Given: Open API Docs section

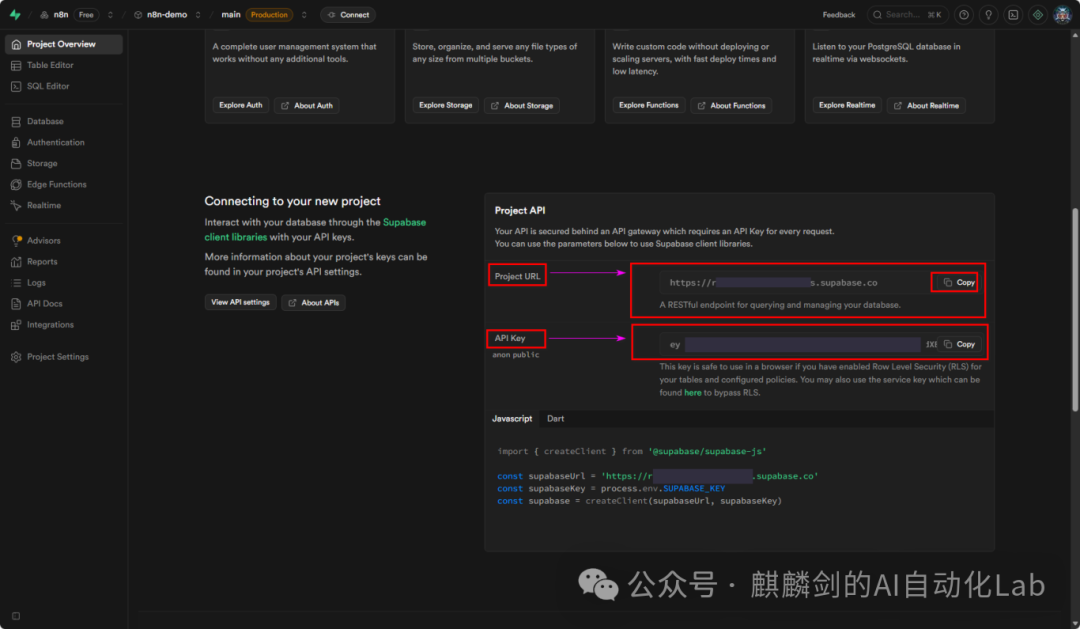Looking at the screenshot, I should coord(44,304).
